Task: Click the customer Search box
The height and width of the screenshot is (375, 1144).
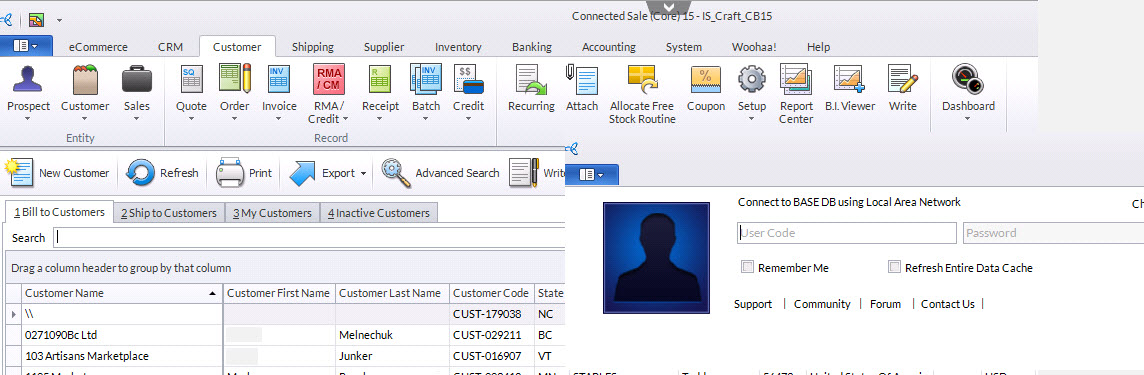Action: (x=309, y=238)
